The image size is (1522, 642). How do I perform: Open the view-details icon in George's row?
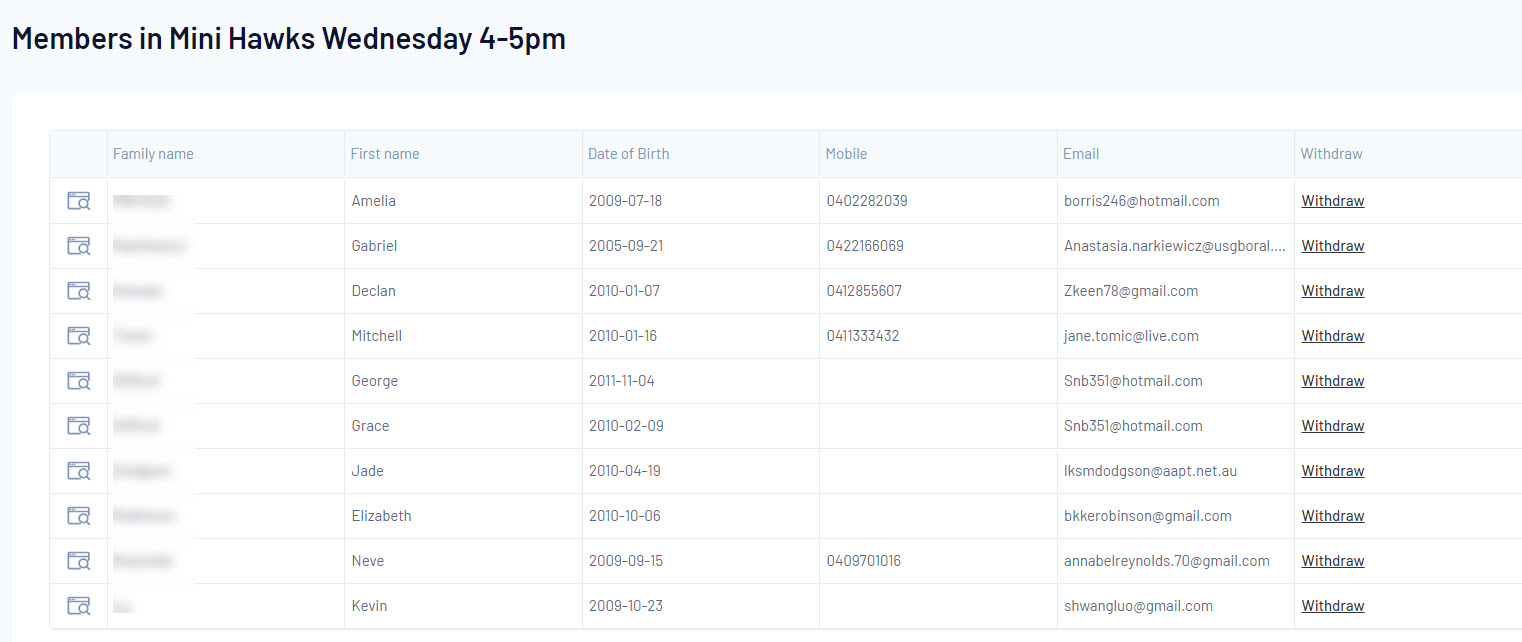79,381
